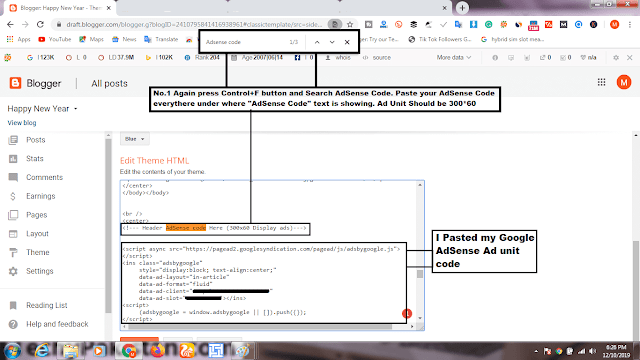Open the Google apps grid icon
The image size is (640, 360).
tap(601, 82)
